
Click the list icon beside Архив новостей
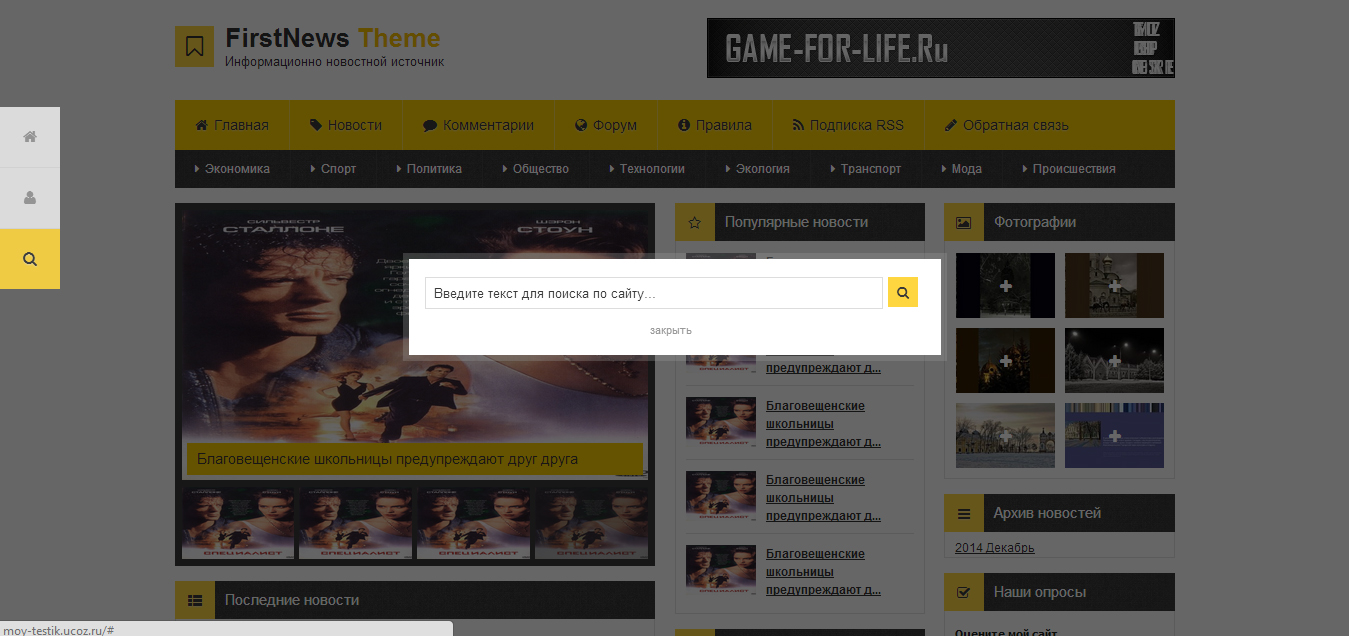pos(964,513)
